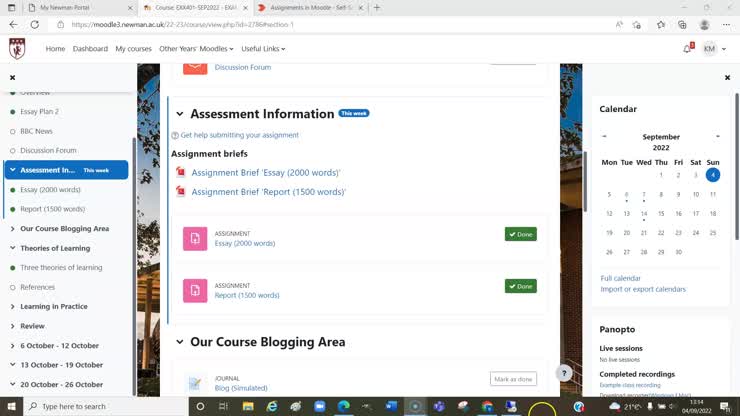This screenshot has height=416, width=740.
Task: Open Dashboard in navigation bar
Action: point(90,49)
